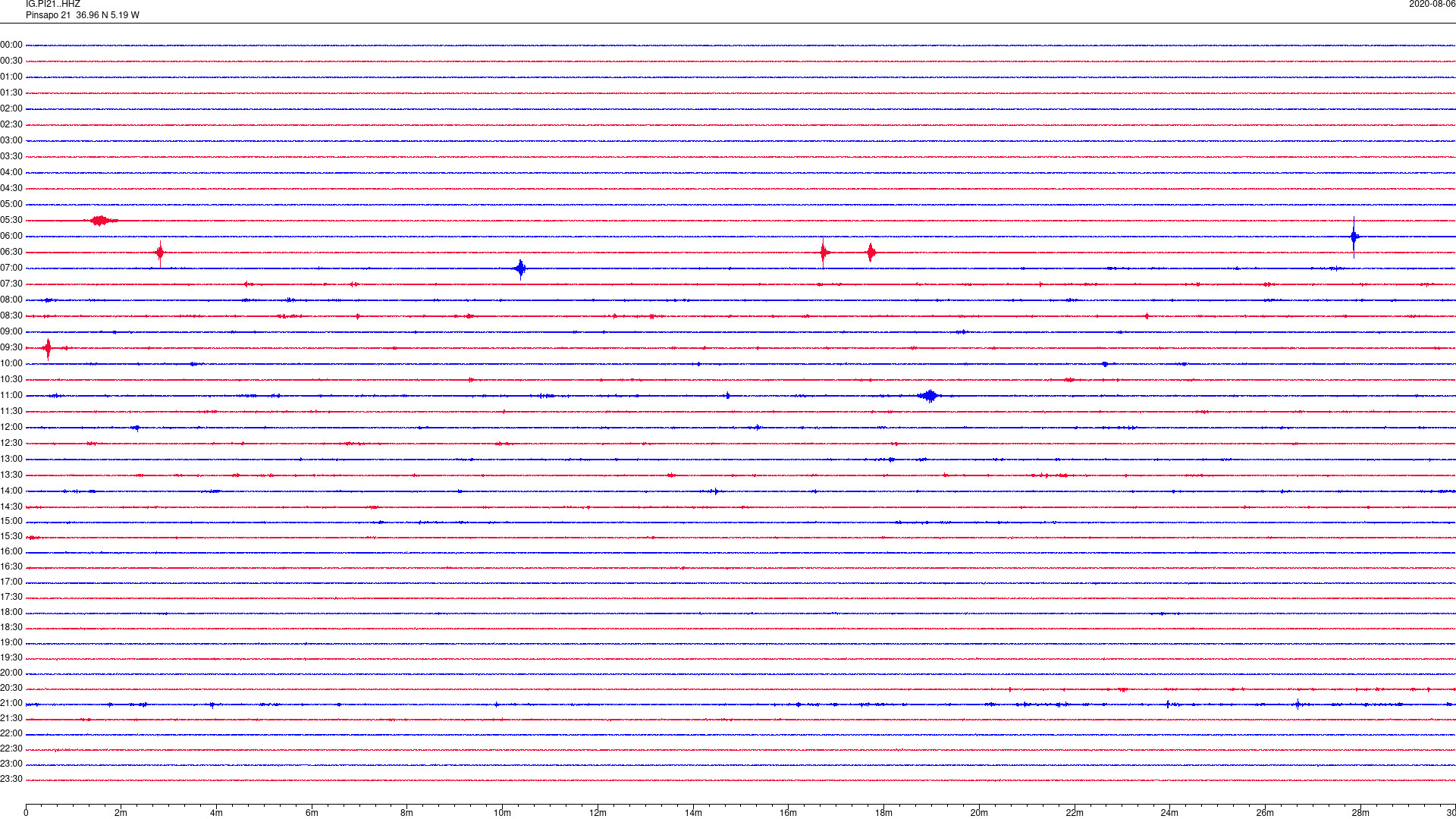Click the 2m tick on the time axis
Viewport: 1456px width, 819px height.
click(x=121, y=813)
